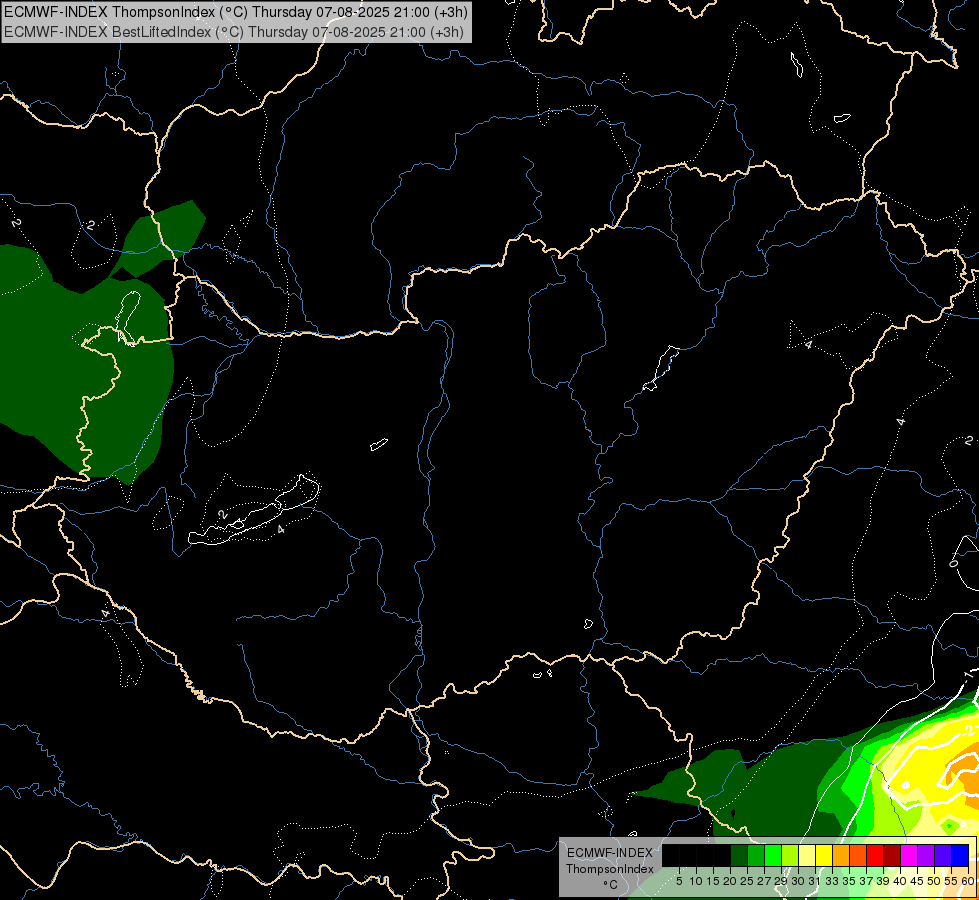Click the dark green 20–25 legend swatch
The image size is (979, 900).
(739, 855)
